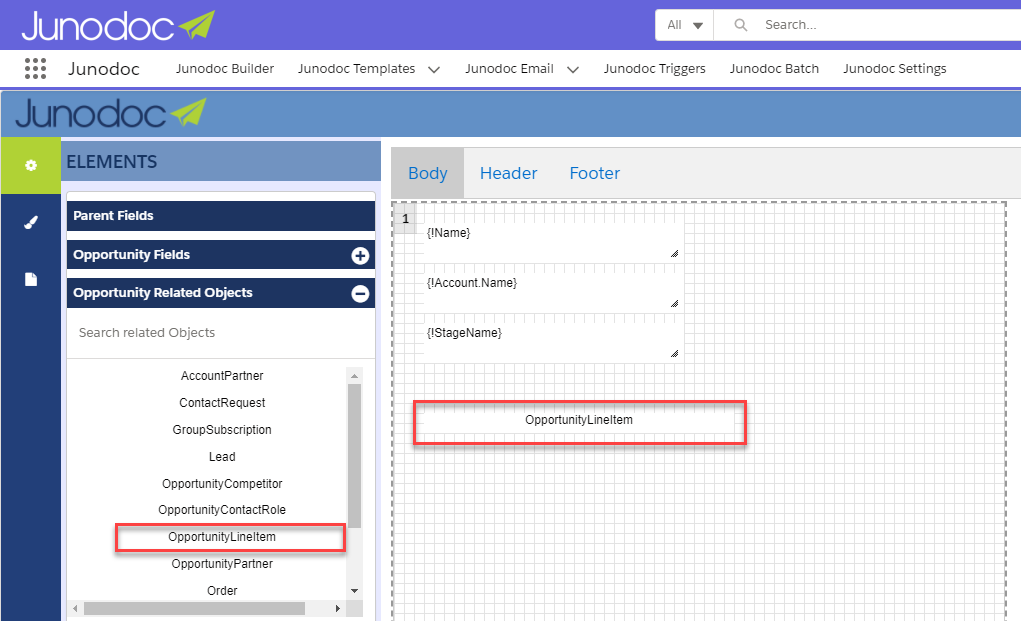Select Order in related objects list
This screenshot has height=621, width=1021.
tap(222, 590)
